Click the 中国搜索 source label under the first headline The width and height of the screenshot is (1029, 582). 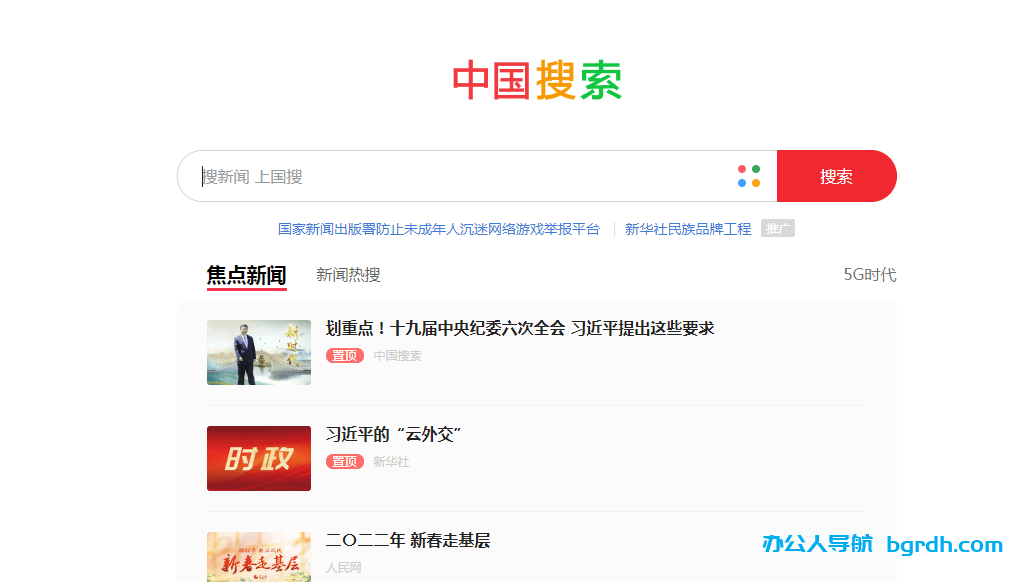398,356
